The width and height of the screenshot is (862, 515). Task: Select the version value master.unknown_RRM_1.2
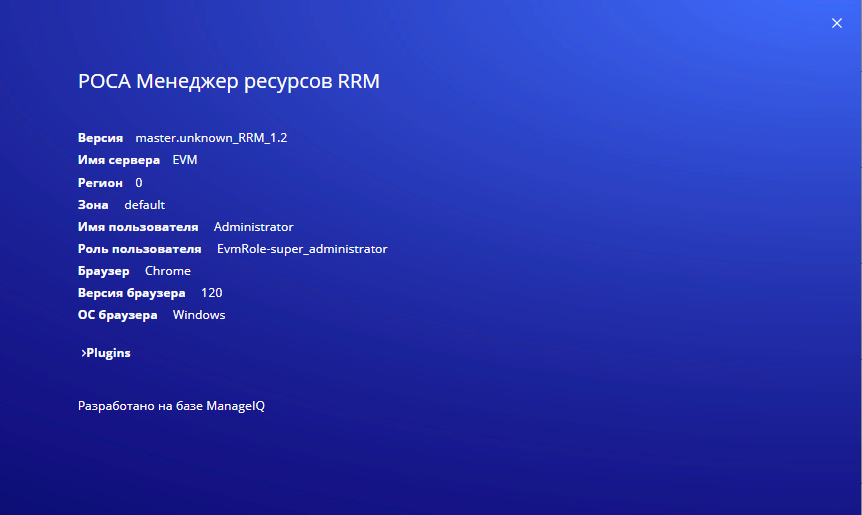[211, 138]
